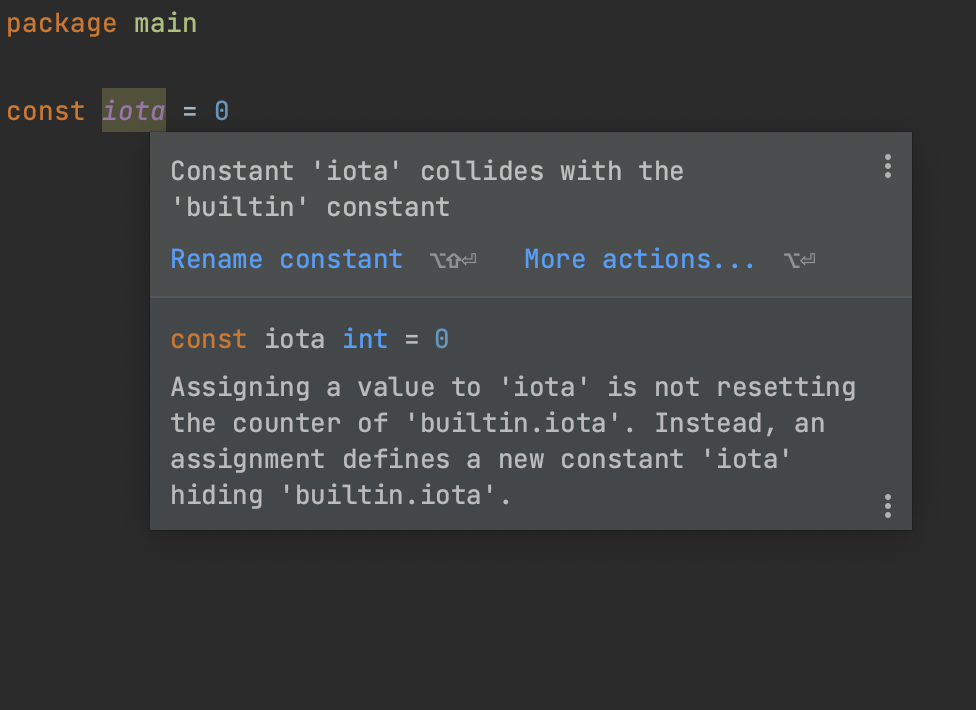
Task: Click the Option-Enter shortcut hint icon
Action: tap(798, 262)
